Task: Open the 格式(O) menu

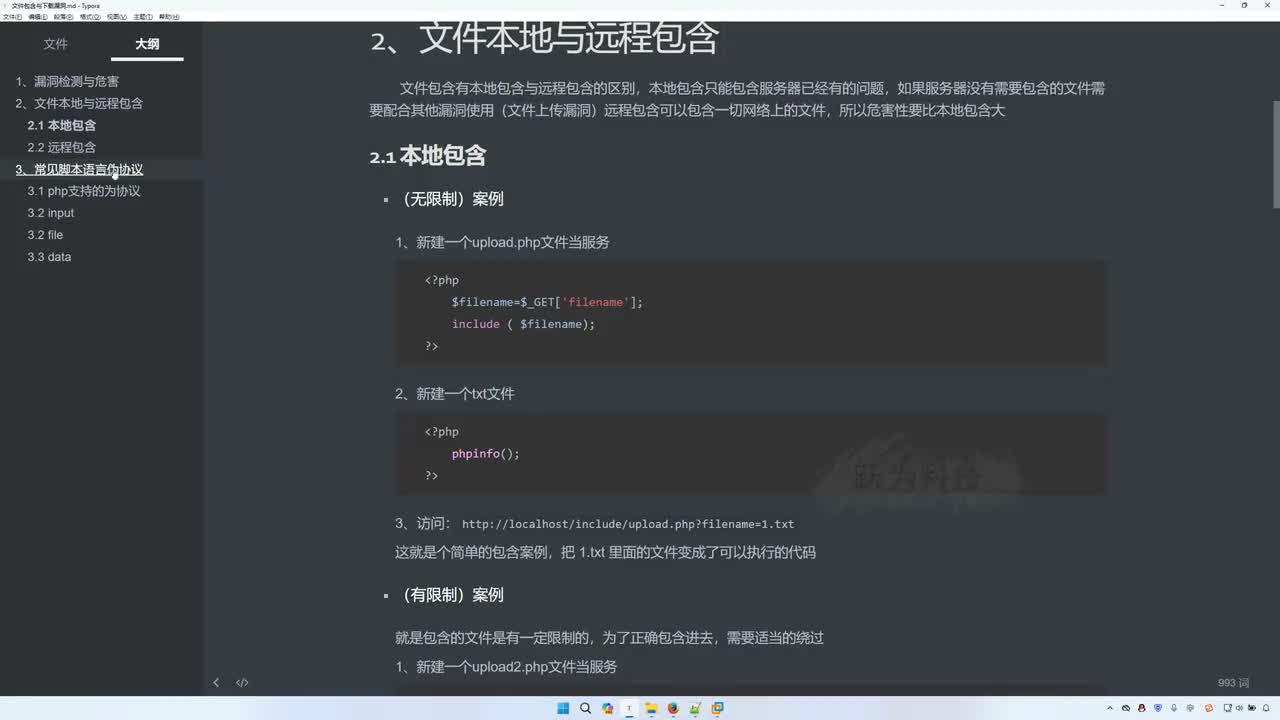Action: point(89,17)
